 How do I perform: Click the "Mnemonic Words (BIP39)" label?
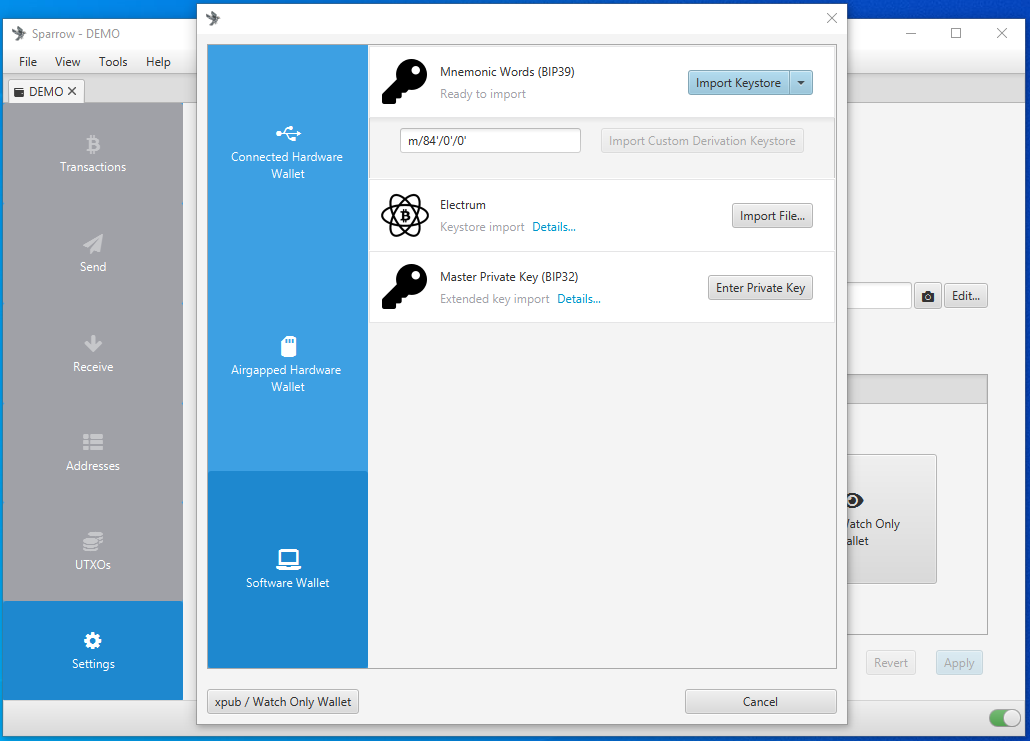pyautogui.click(x=507, y=72)
